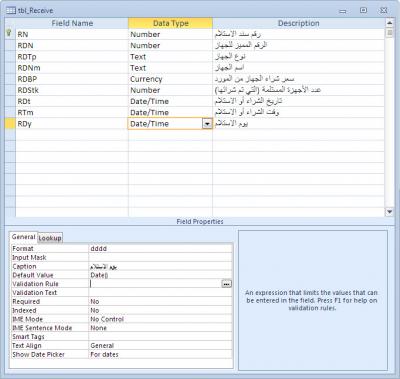
Task: Click the Smart Tags property field
Action: point(160,337)
